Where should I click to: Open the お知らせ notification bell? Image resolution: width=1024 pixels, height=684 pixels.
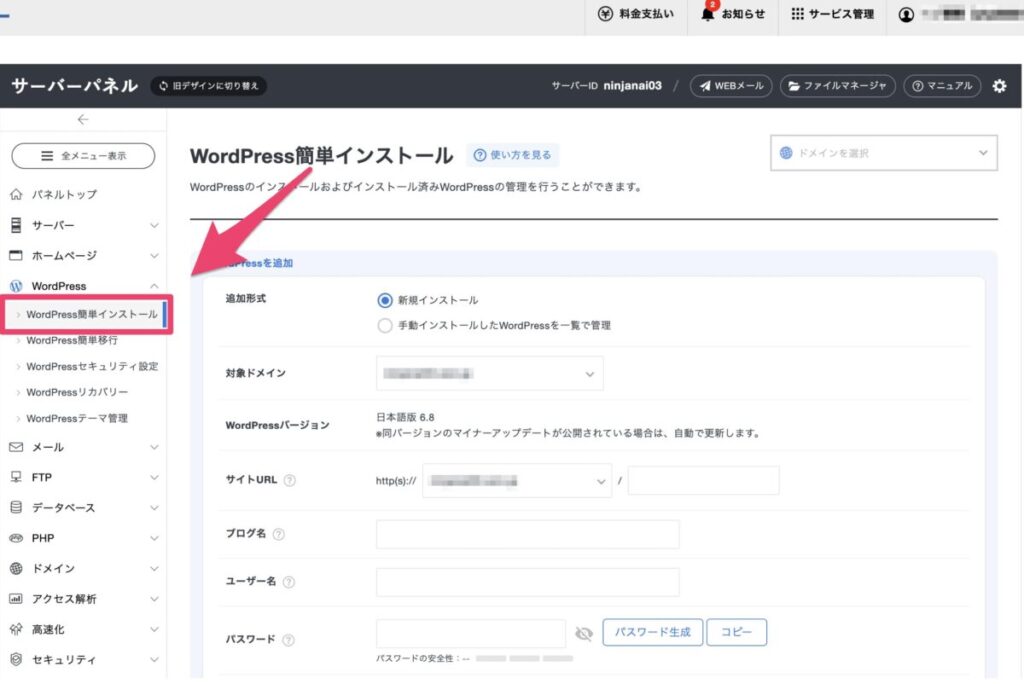tap(709, 14)
